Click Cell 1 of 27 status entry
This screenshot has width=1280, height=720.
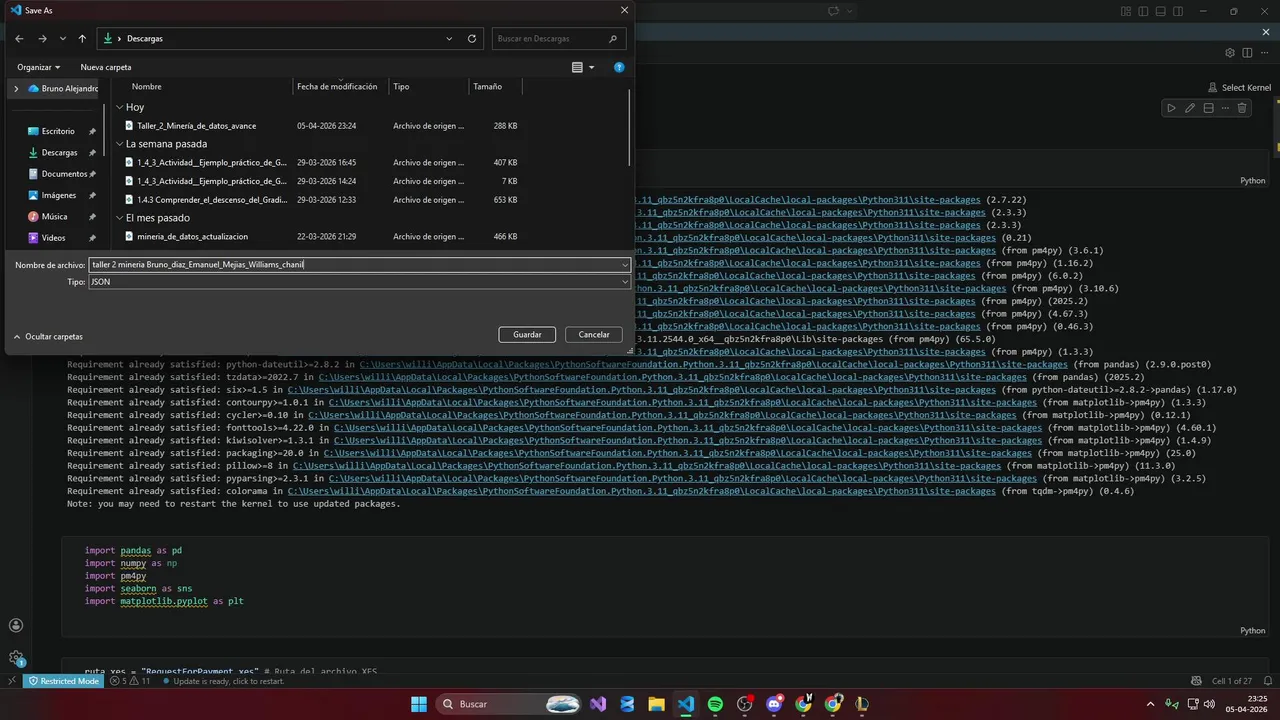click(1232, 681)
